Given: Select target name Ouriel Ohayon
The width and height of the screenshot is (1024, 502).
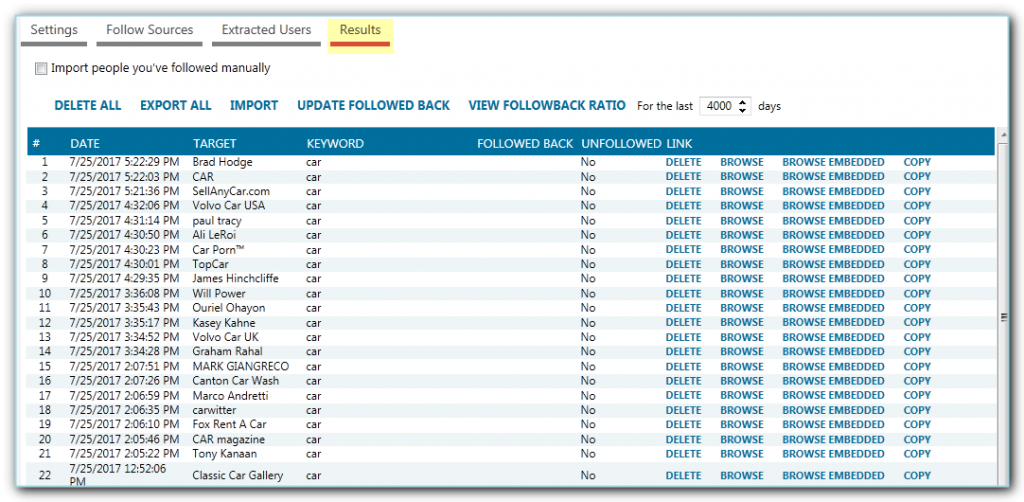Looking at the screenshot, I should pyautogui.click(x=229, y=308).
